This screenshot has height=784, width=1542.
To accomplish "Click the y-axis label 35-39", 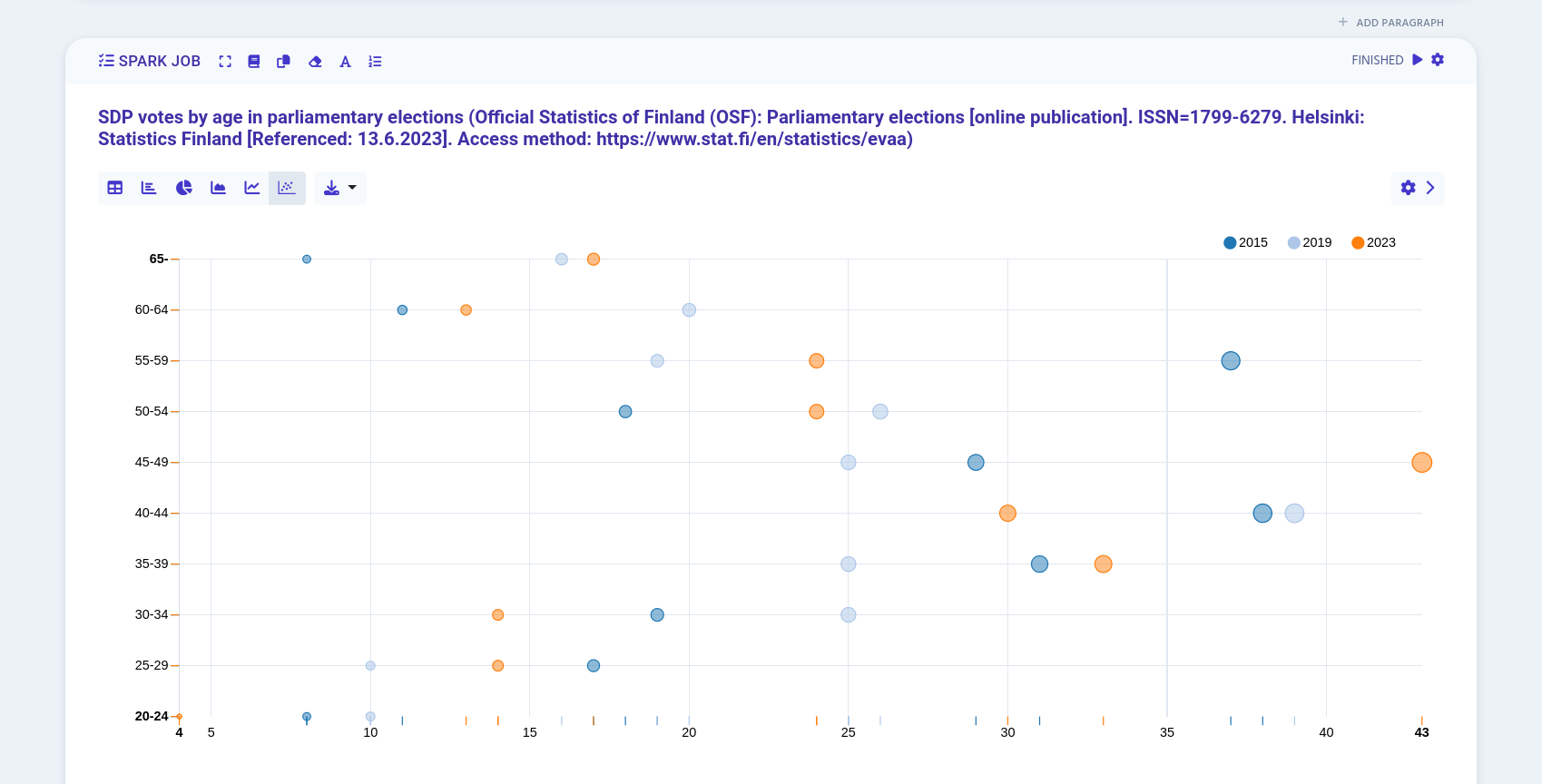I will (x=152, y=563).
